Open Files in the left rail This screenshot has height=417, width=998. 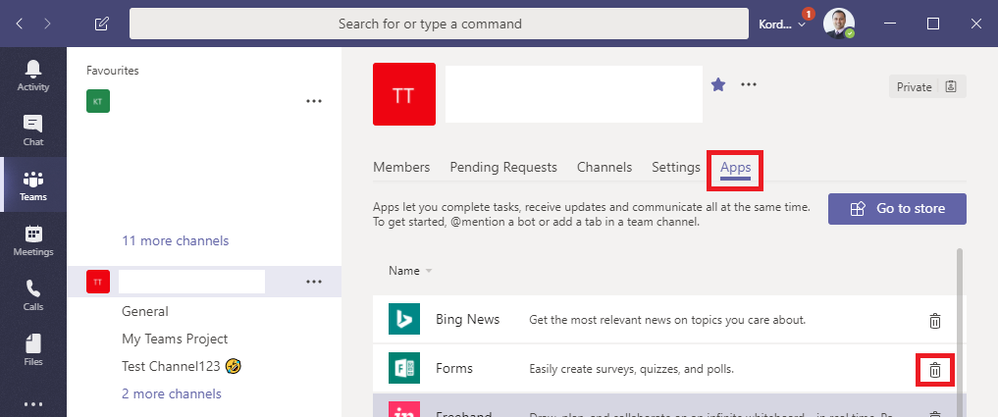coord(33,350)
